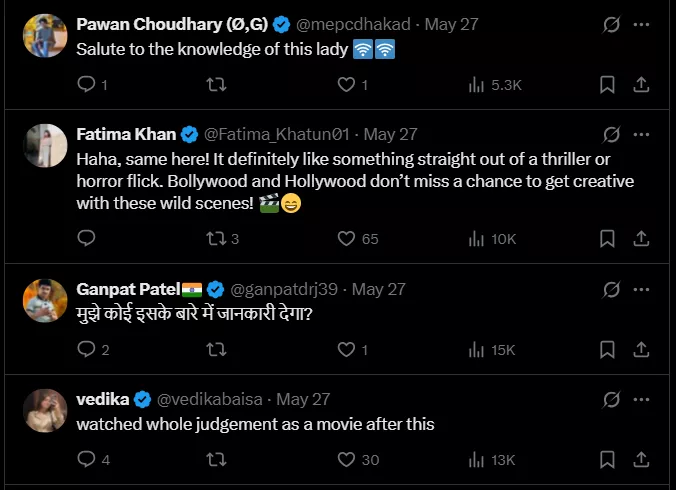Bookmark Ganpat Patel's tweet
This screenshot has height=490, width=676.
point(606,350)
